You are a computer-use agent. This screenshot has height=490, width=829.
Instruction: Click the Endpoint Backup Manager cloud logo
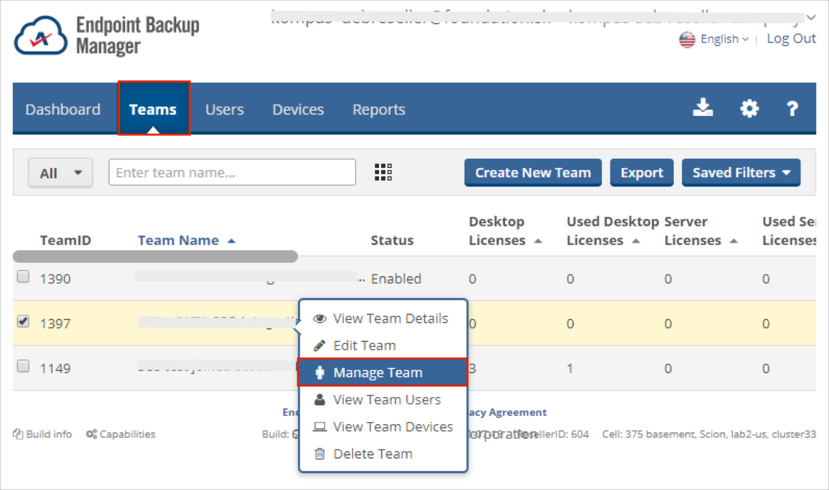click(x=39, y=36)
